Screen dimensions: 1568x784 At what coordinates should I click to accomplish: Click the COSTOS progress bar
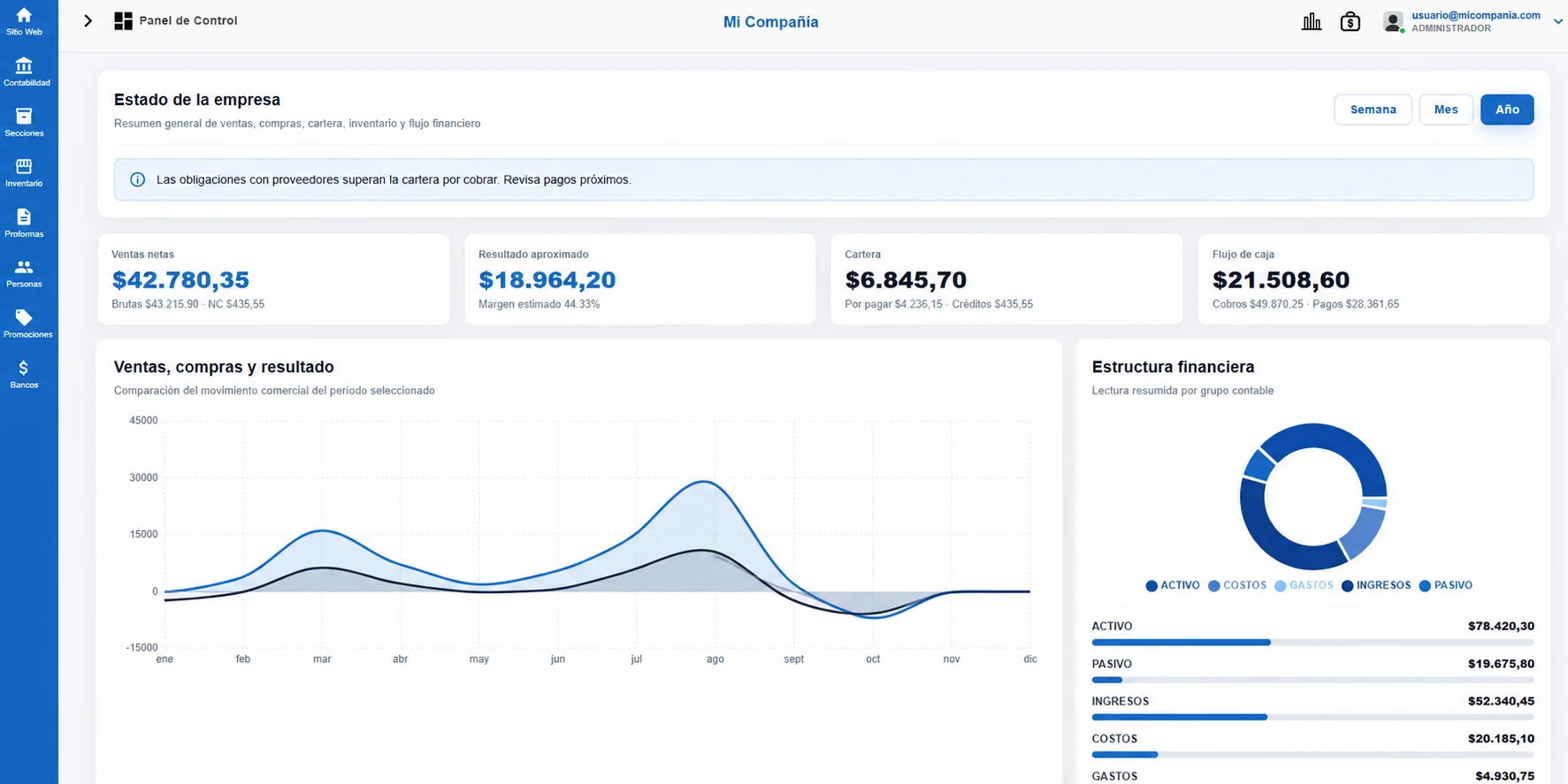coord(1312,755)
